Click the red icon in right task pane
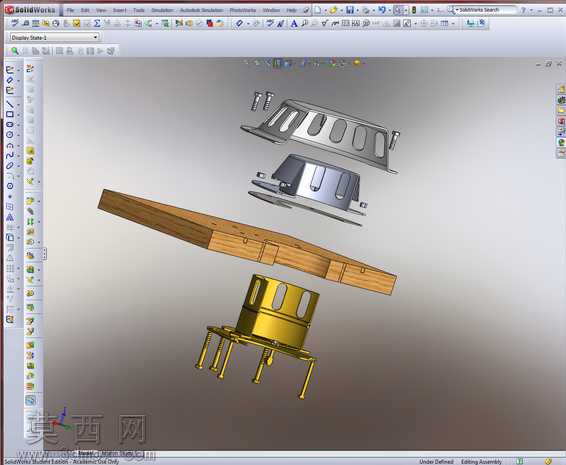Viewport: 566px width, 465px height. pos(561,121)
